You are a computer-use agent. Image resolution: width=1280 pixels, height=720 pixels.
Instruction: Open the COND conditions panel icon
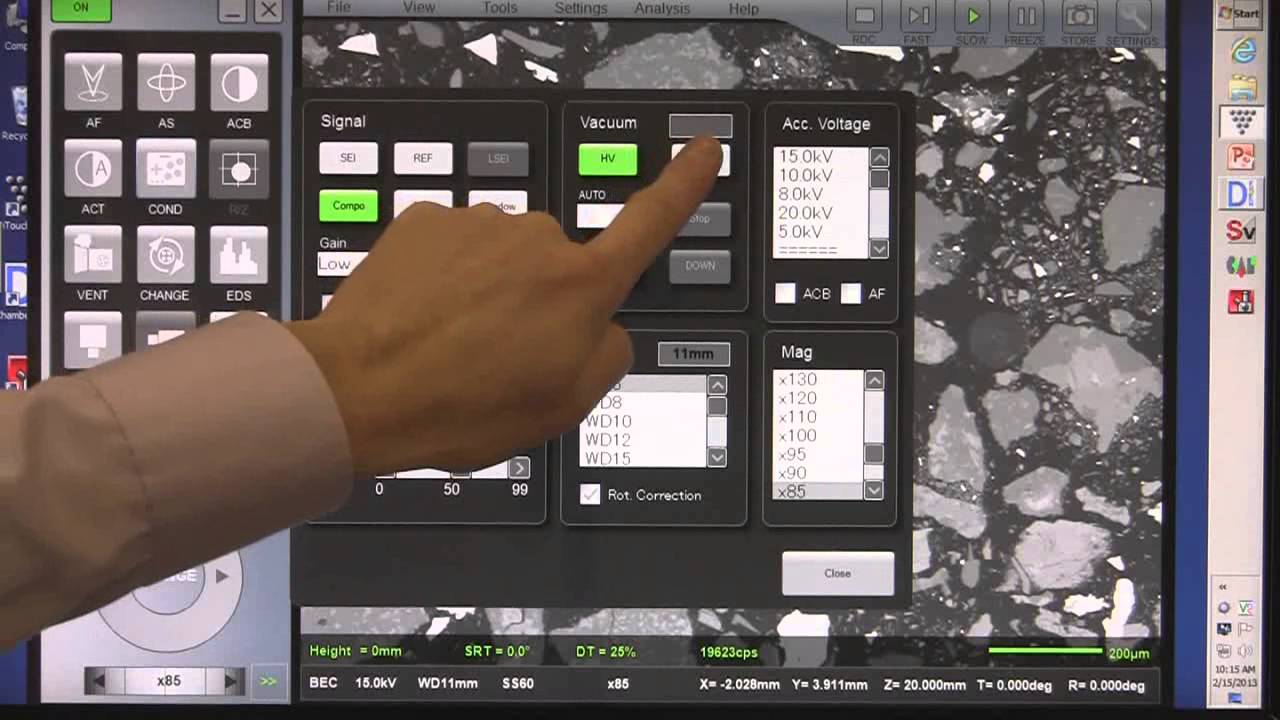(166, 168)
